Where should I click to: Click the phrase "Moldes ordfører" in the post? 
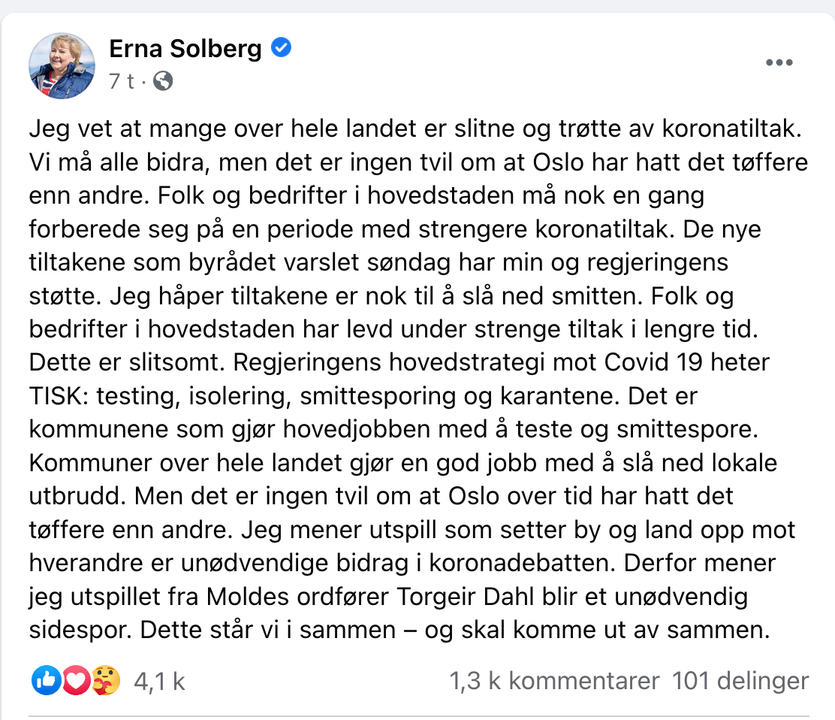click(298, 596)
